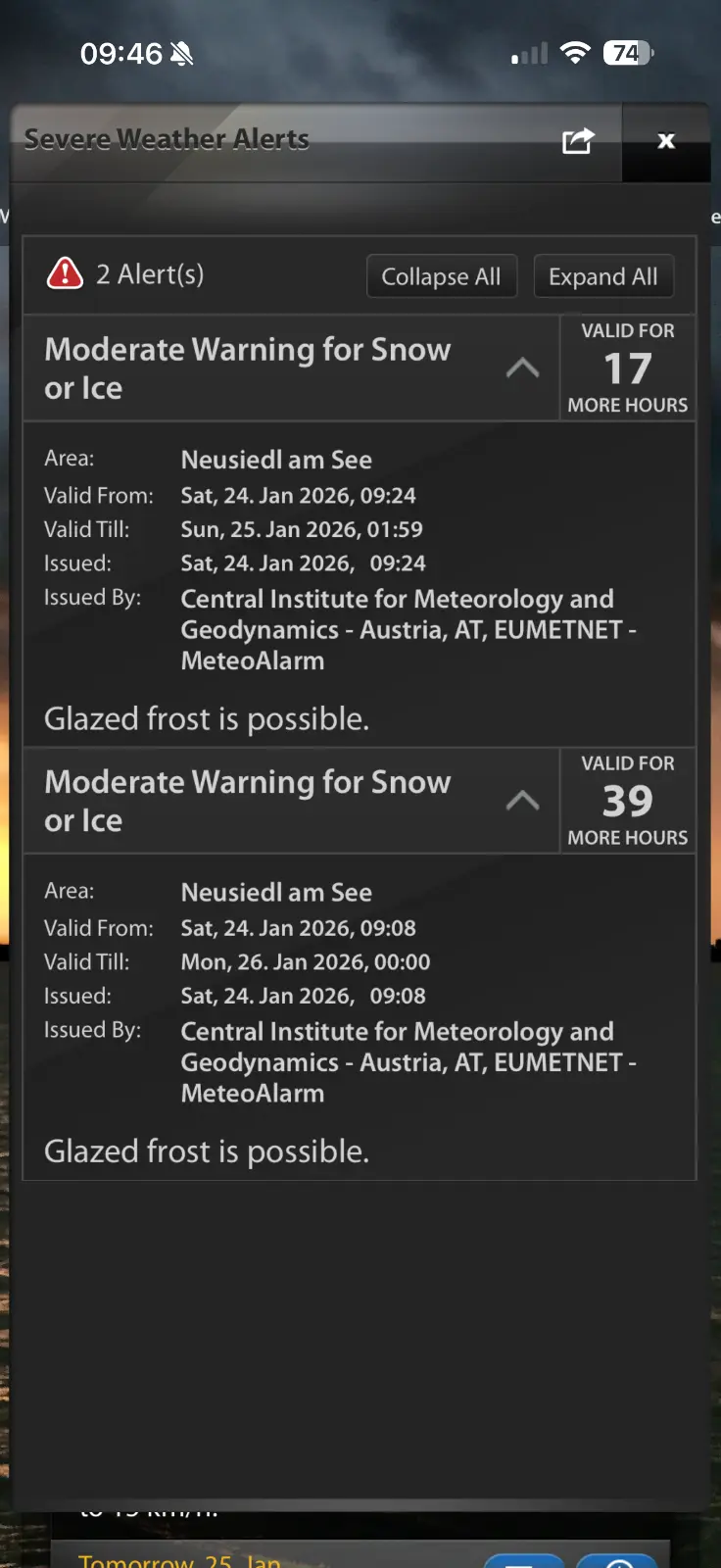Tap the Valid For 39 More Hours badge
721x1568 pixels.
coord(628,801)
